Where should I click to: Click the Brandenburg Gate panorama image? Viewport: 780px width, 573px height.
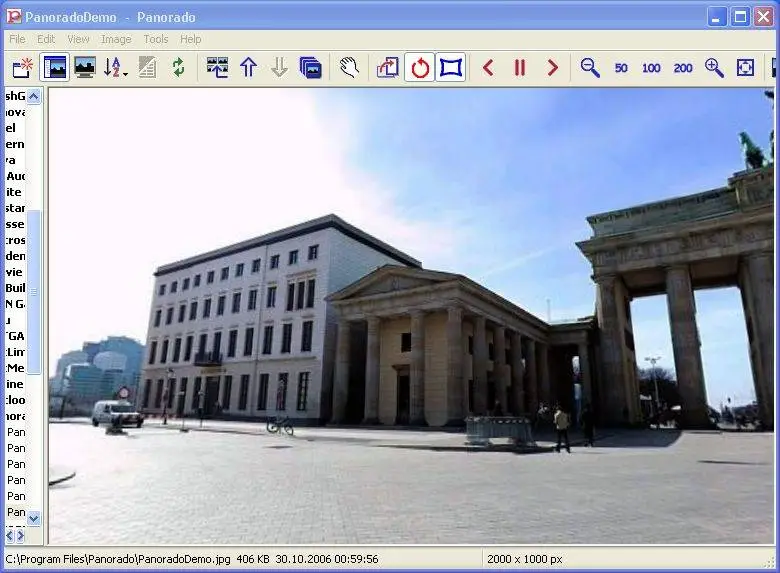[411, 316]
